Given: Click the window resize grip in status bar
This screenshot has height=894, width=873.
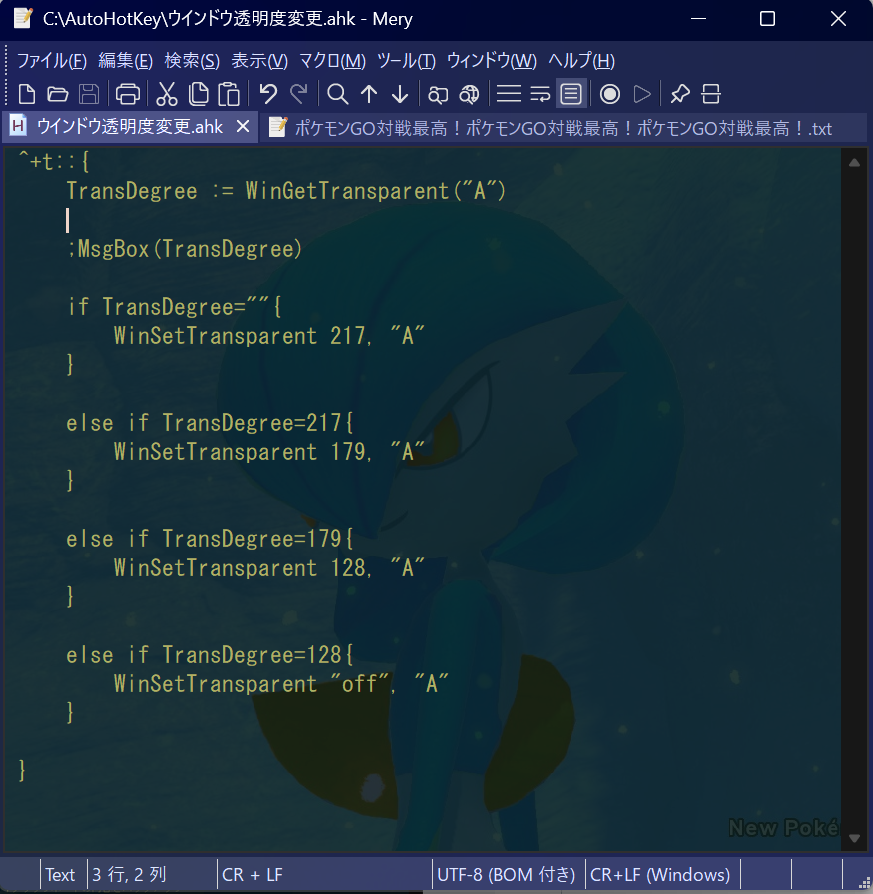Looking at the screenshot, I should point(864,884).
